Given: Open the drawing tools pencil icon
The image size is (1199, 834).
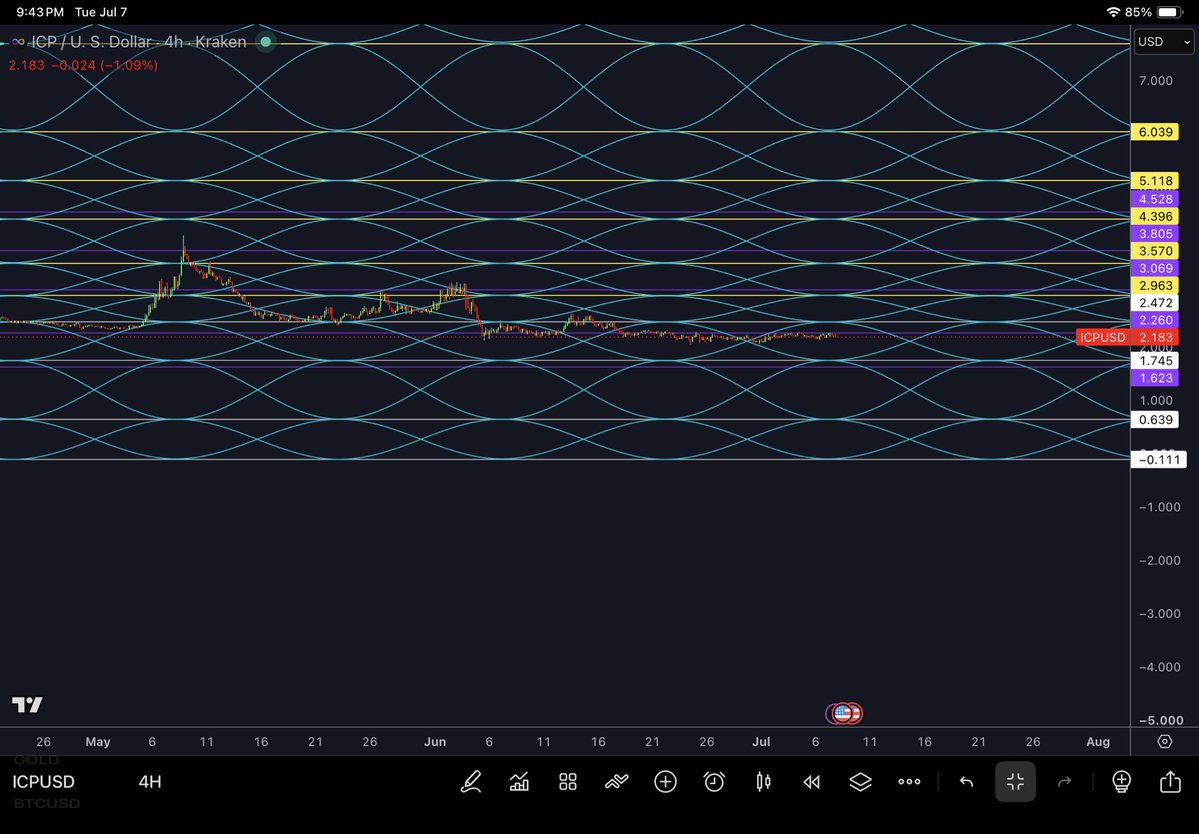Looking at the screenshot, I should 471,781.
